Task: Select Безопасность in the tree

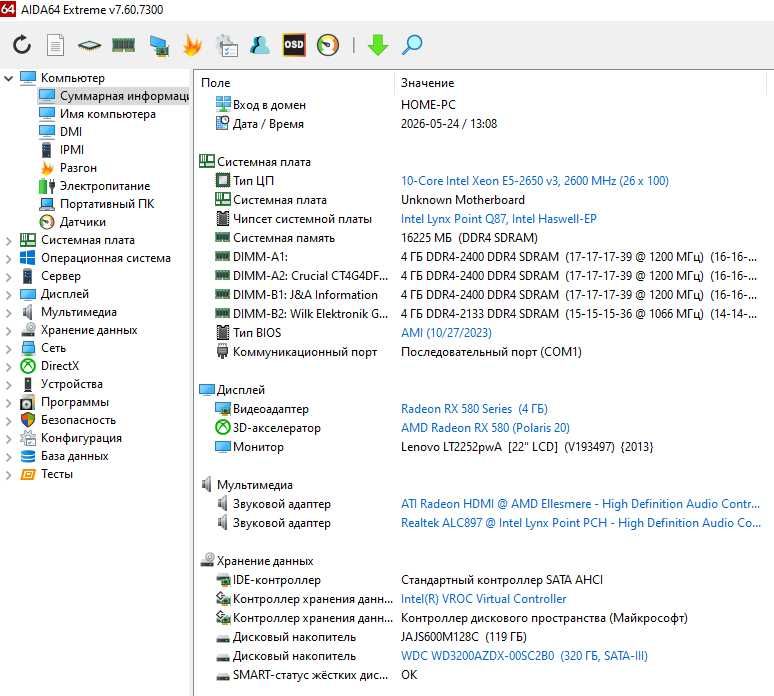Action: coord(78,420)
